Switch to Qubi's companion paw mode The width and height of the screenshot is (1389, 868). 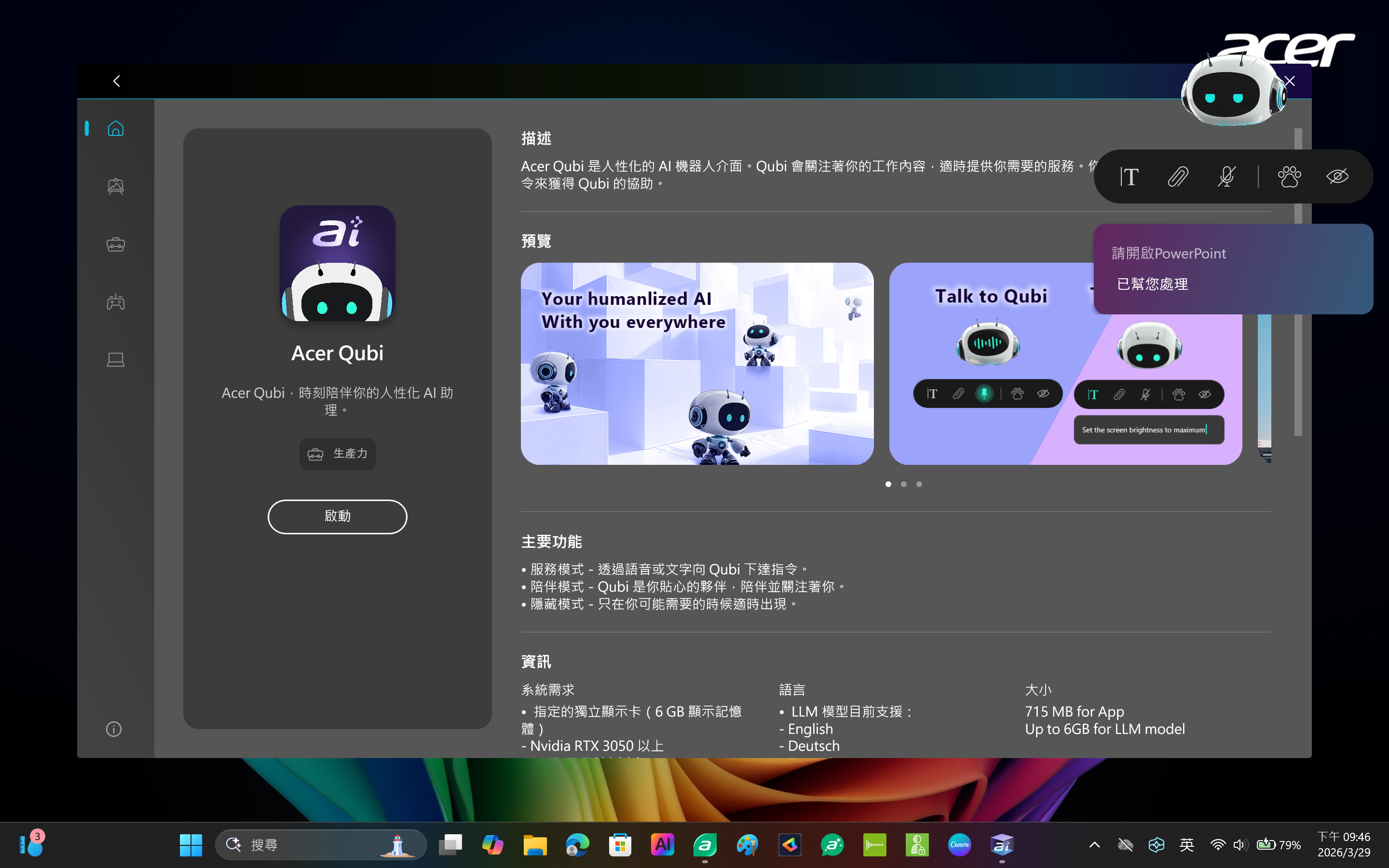pos(1289,176)
